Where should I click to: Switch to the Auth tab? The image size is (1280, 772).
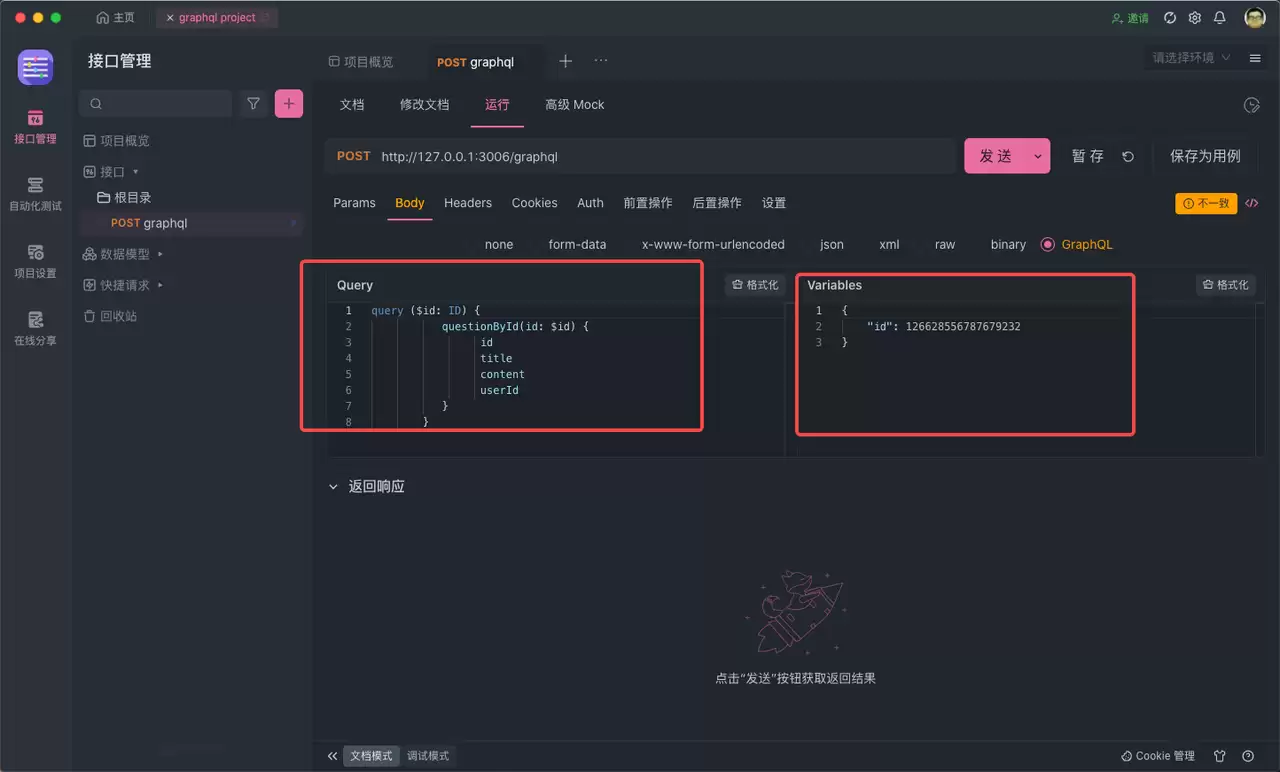click(x=590, y=203)
